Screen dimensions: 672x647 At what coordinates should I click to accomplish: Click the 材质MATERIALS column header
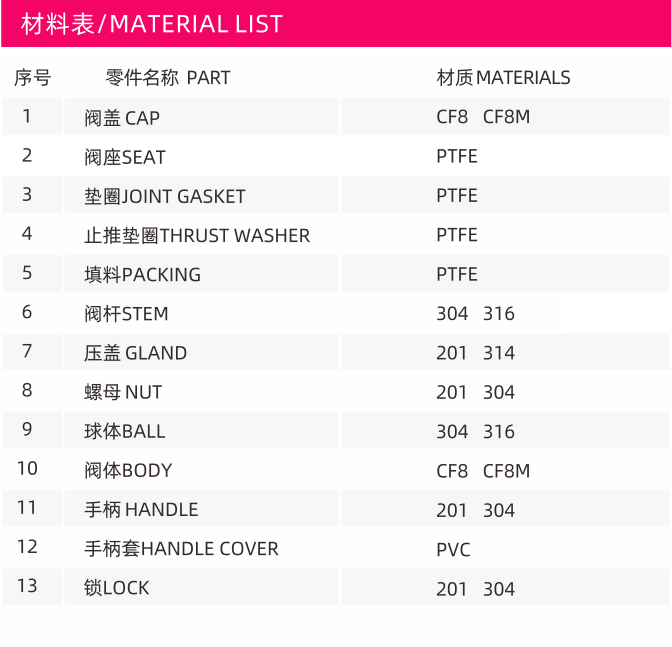504,78
